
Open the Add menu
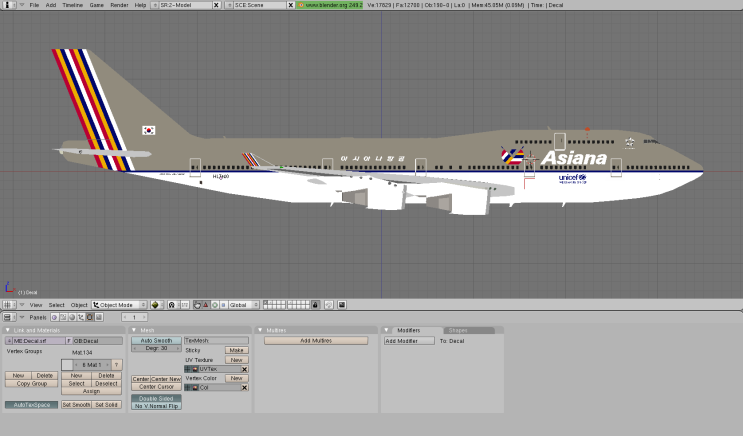click(x=51, y=5)
